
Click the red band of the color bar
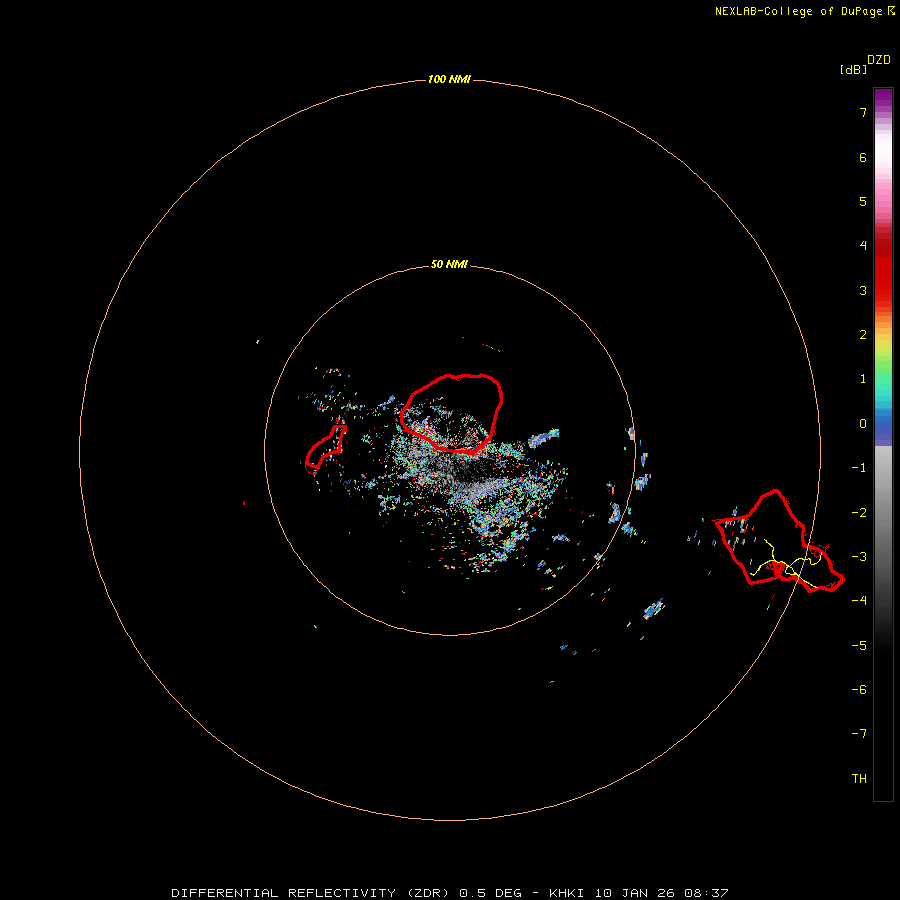pyautogui.click(x=883, y=270)
